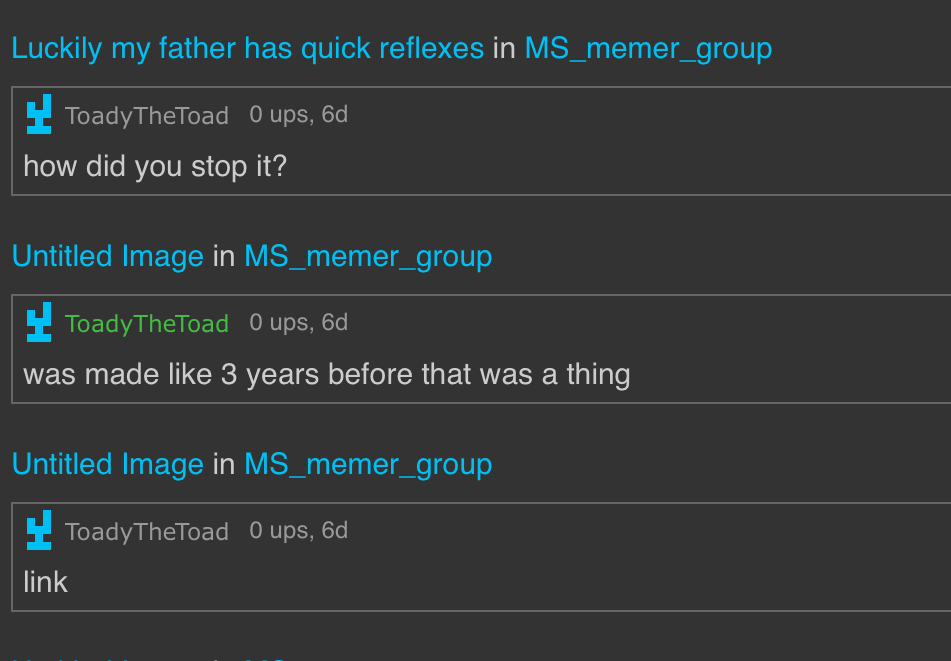Click the comment "how did you stop it?"
Screen dimensions: 951x661
tap(155, 166)
